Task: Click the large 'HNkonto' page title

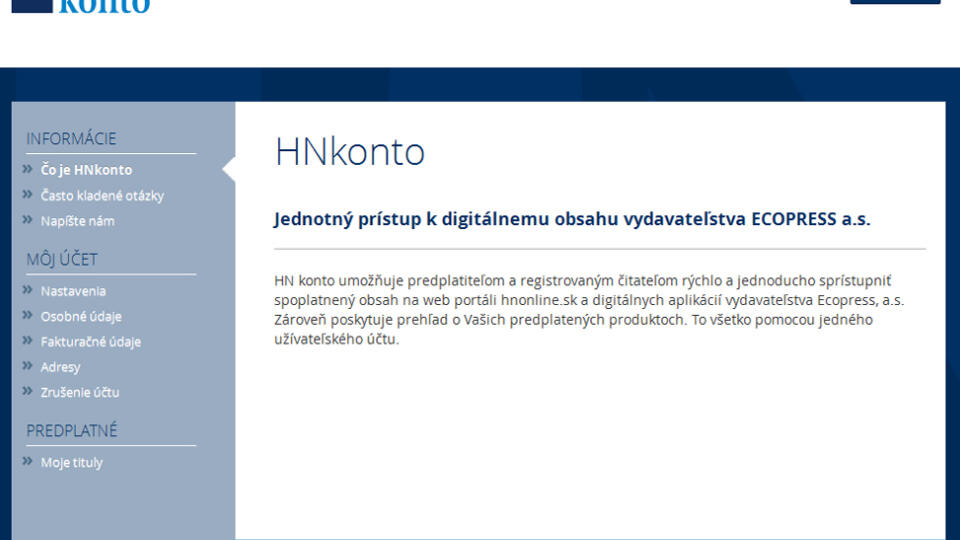Action: [350, 151]
